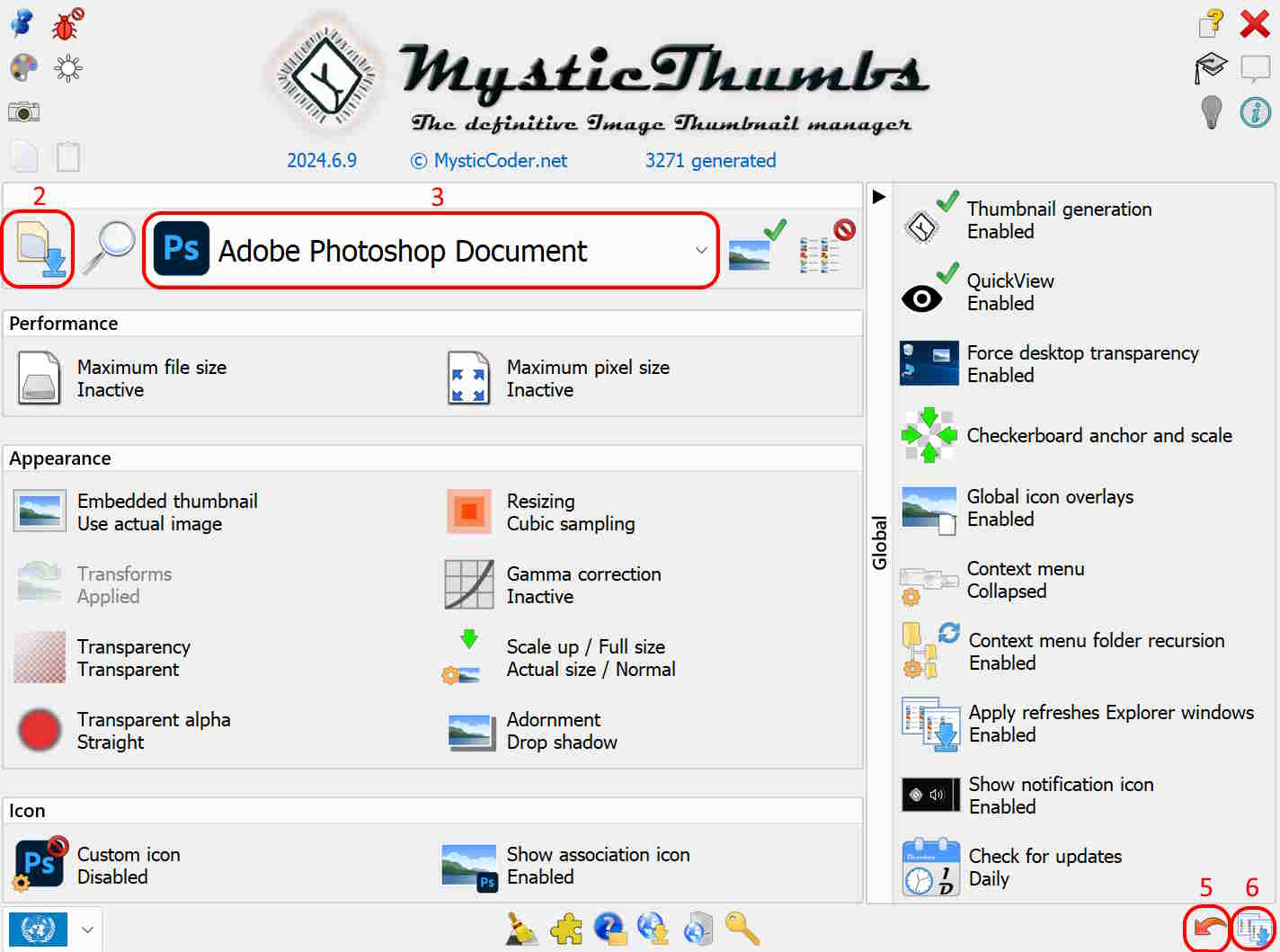Open the MysticCoder.net link

[489, 160]
